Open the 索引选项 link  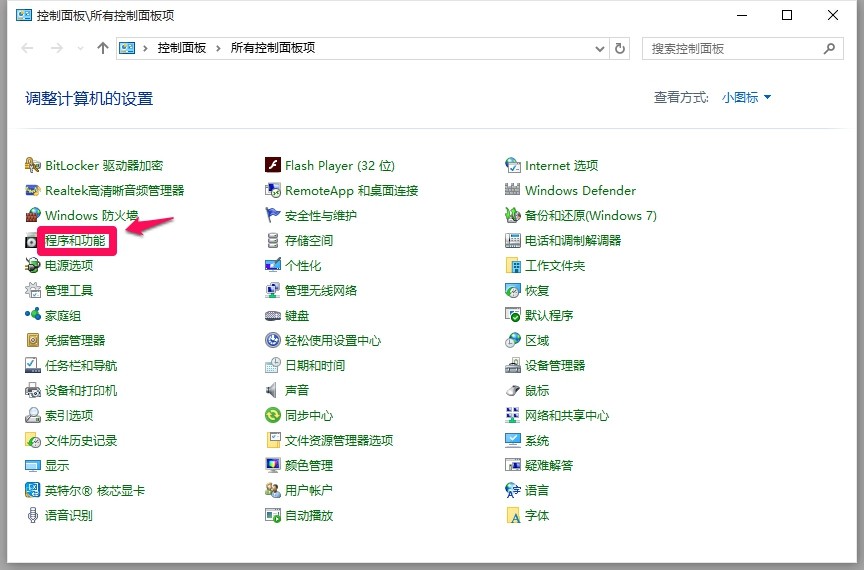click(69, 415)
